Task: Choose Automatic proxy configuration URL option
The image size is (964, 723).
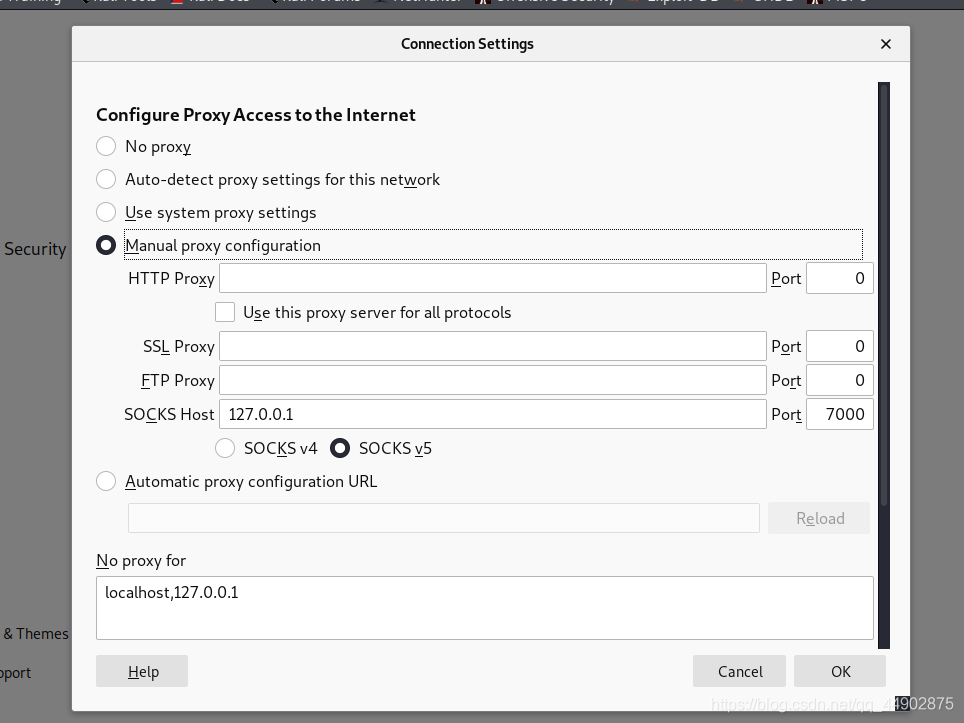Action: click(x=106, y=482)
